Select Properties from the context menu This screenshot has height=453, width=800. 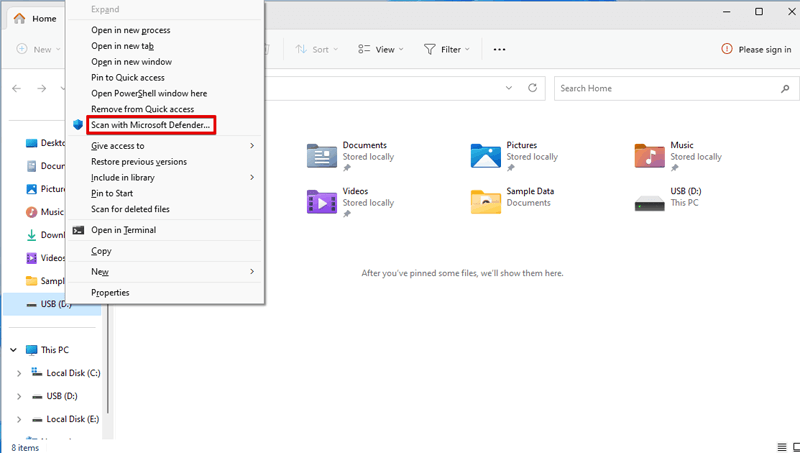click(110, 292)
